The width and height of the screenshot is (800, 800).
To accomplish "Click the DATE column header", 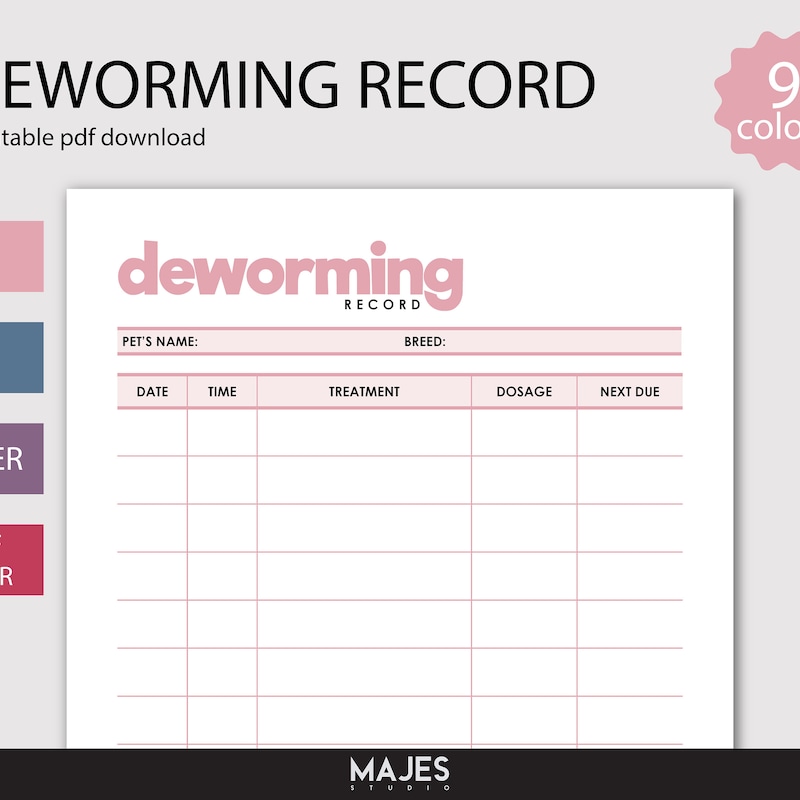I will [x=153, y=391].
